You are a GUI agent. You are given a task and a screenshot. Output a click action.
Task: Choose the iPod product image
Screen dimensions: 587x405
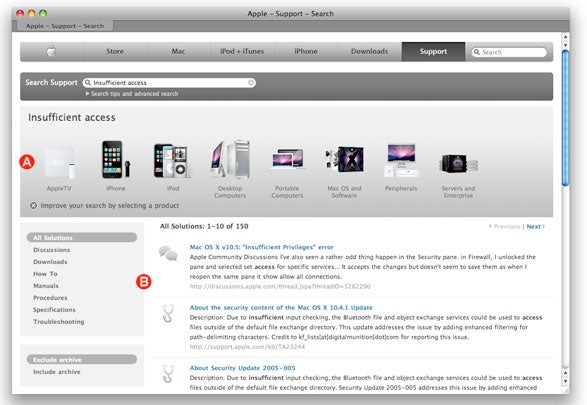point(173,161)
